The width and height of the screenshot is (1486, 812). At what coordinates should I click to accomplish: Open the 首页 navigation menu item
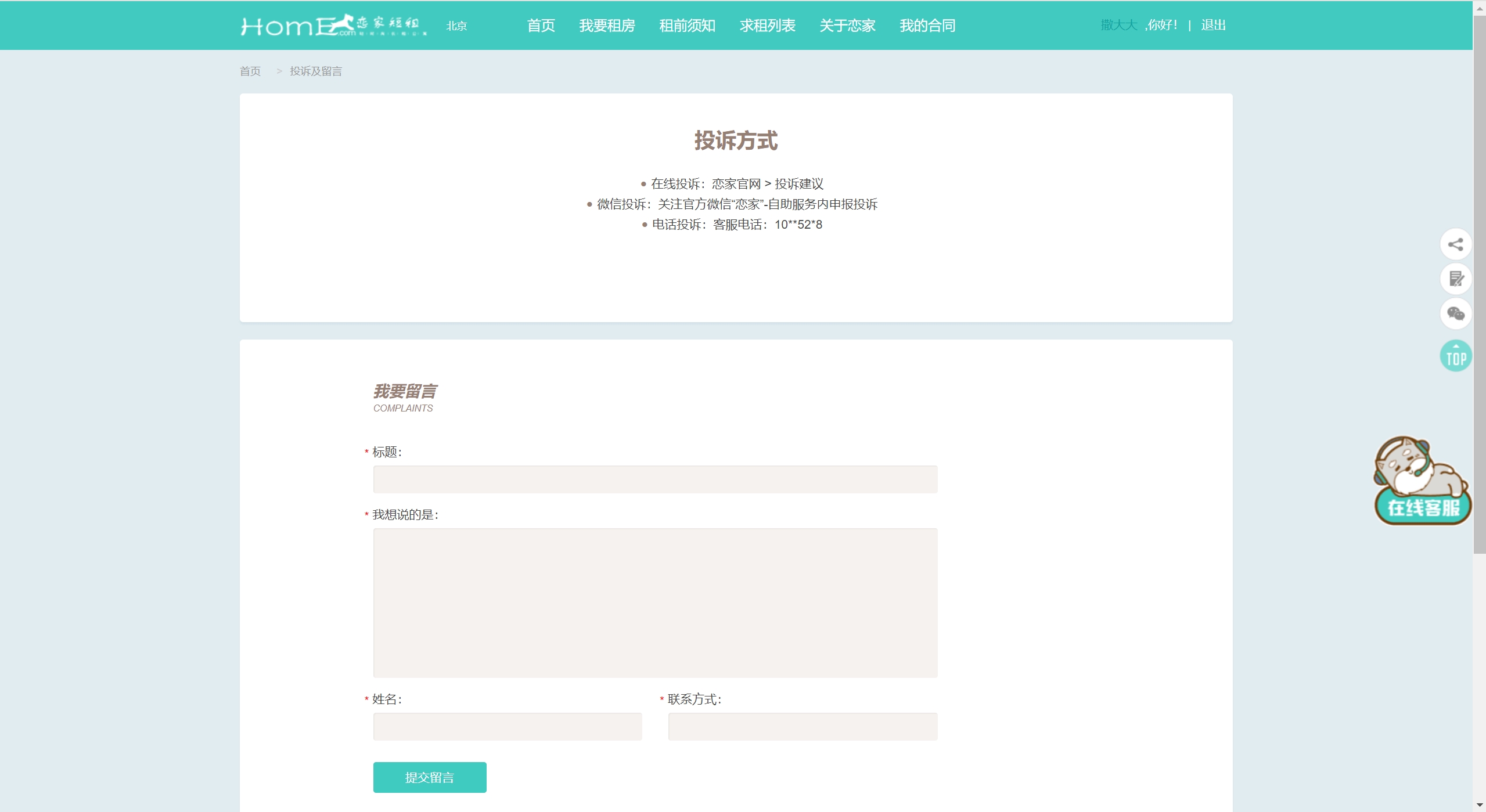pos(541,26)
